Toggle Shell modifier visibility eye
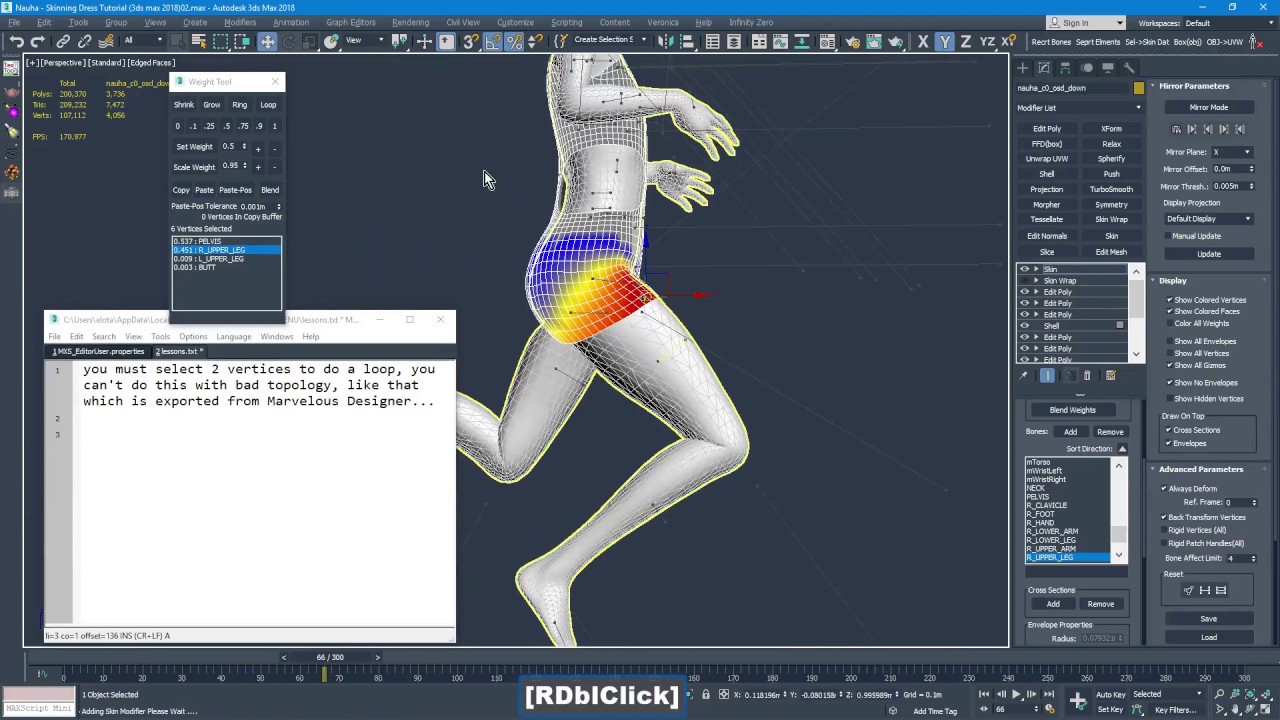The height and width of the screenshot is (720, 1280). pyautogui.click(x=1024, y=326)
